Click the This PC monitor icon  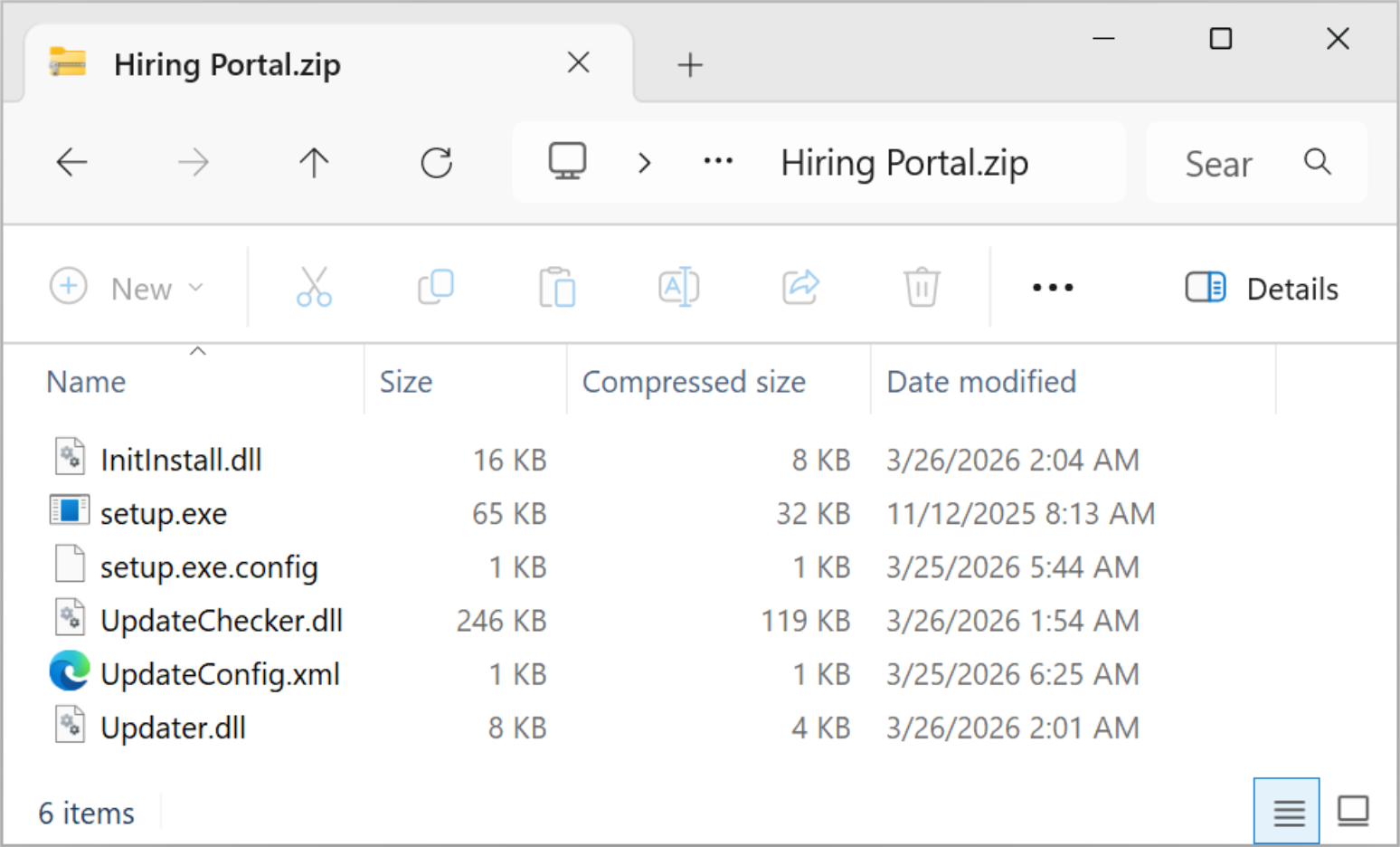pos(568,162)
